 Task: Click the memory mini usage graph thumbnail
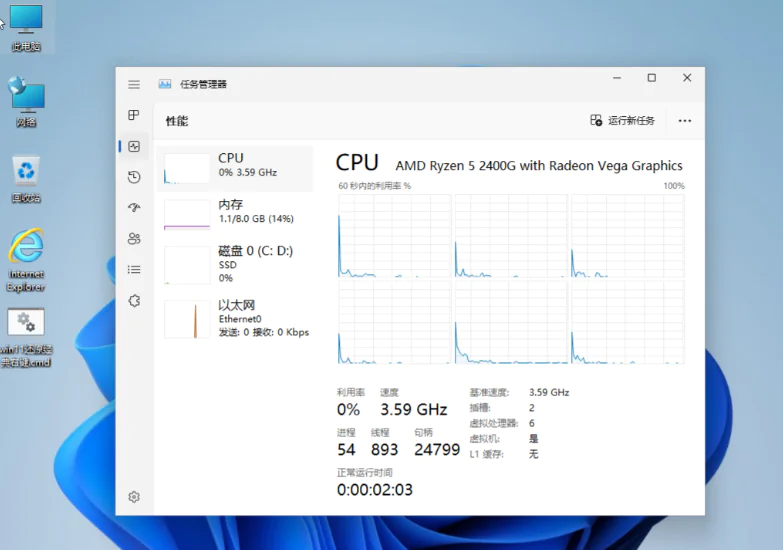[x=187, y=215]
